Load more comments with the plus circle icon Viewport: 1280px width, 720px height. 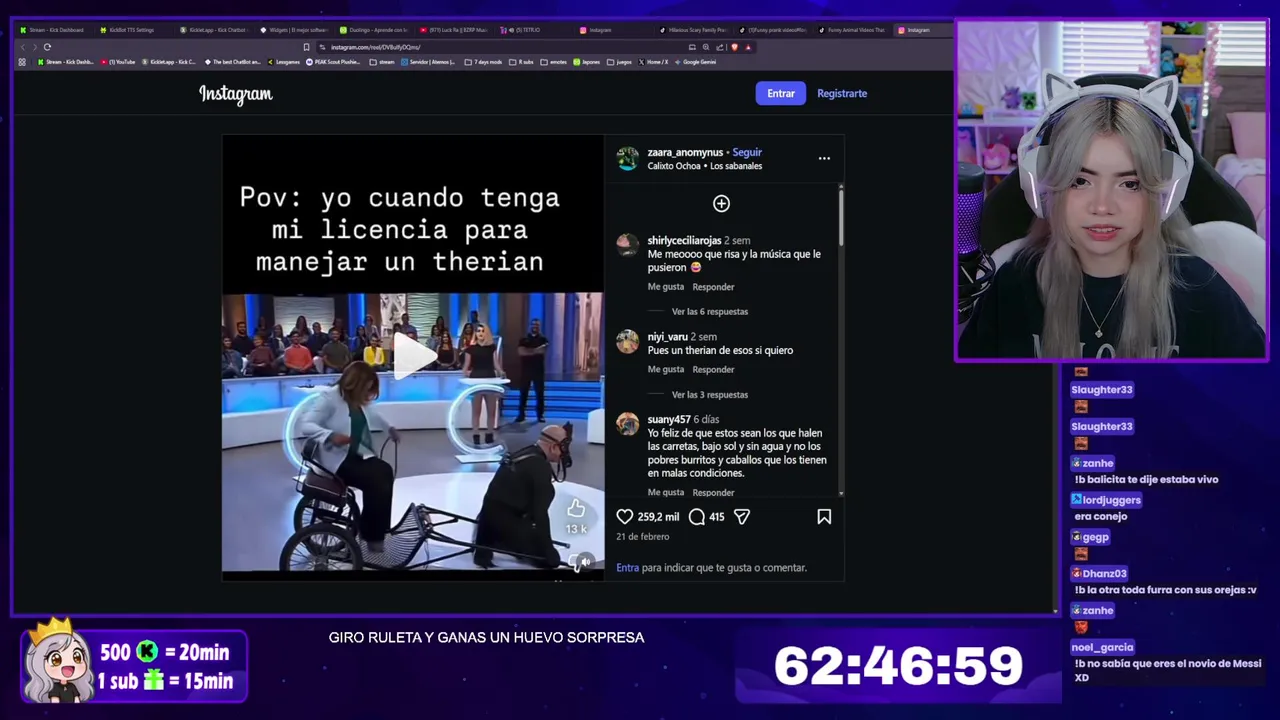point(721,204)
